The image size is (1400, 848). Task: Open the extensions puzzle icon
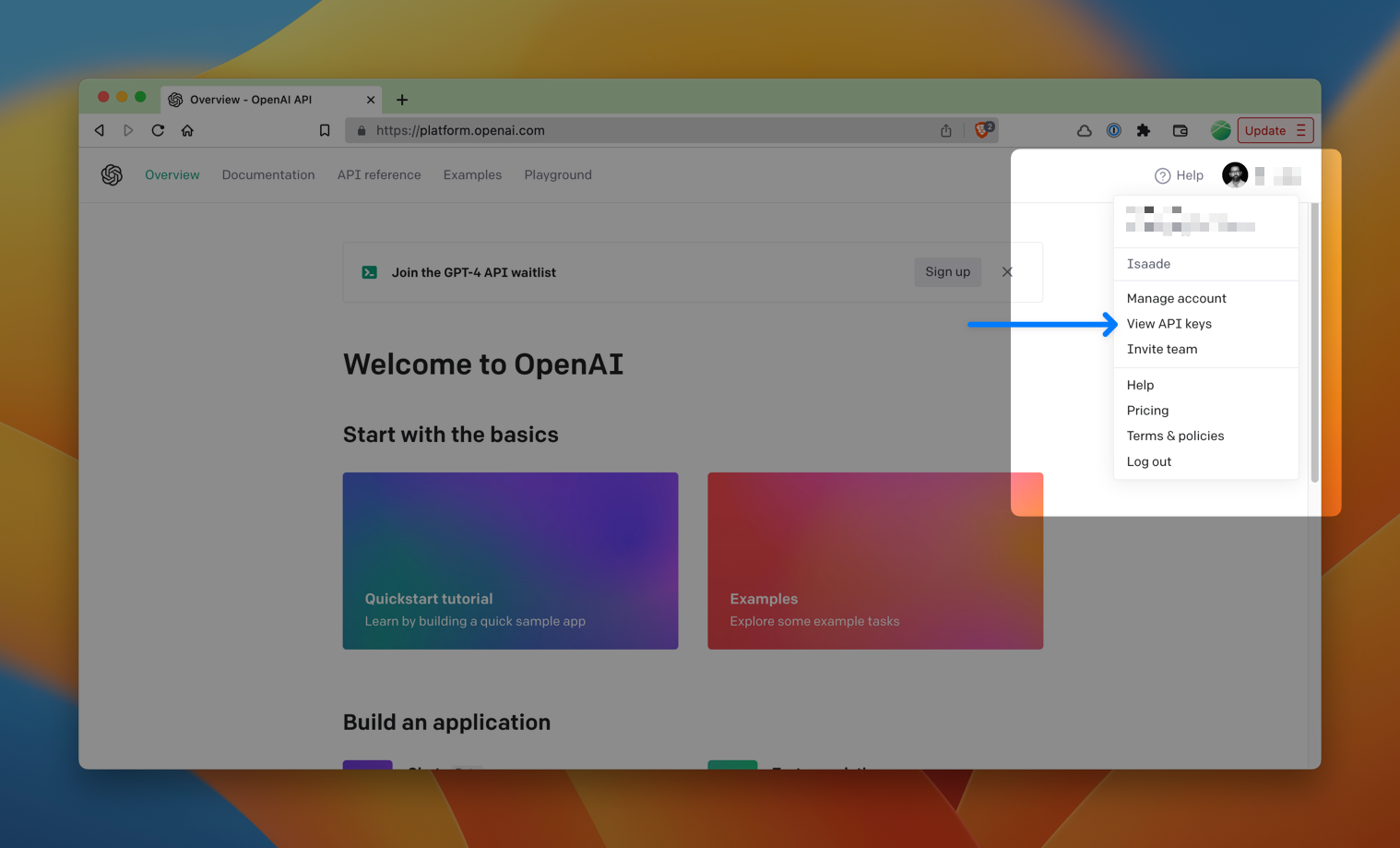[x=1144, y=130]
